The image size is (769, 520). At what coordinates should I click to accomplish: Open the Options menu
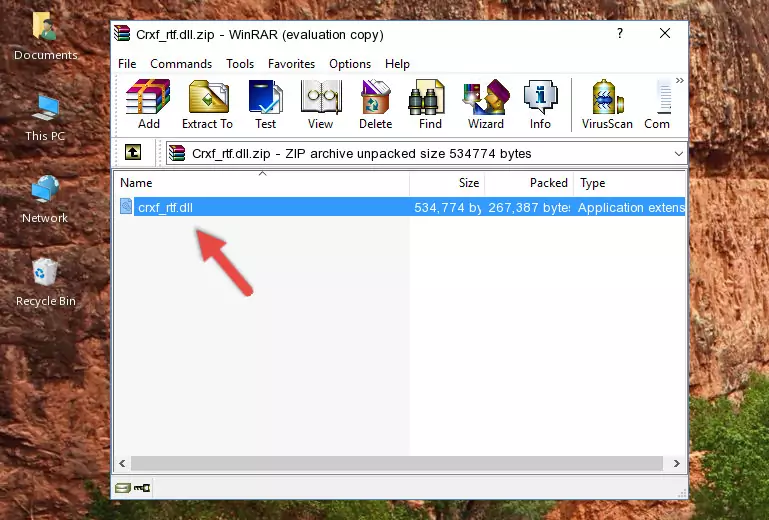pos(350,64)
